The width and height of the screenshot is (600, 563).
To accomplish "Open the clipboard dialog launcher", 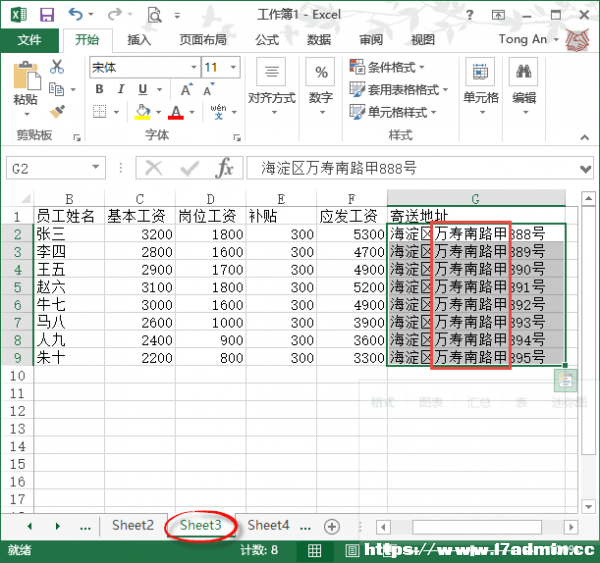I will tap(77, 138).
